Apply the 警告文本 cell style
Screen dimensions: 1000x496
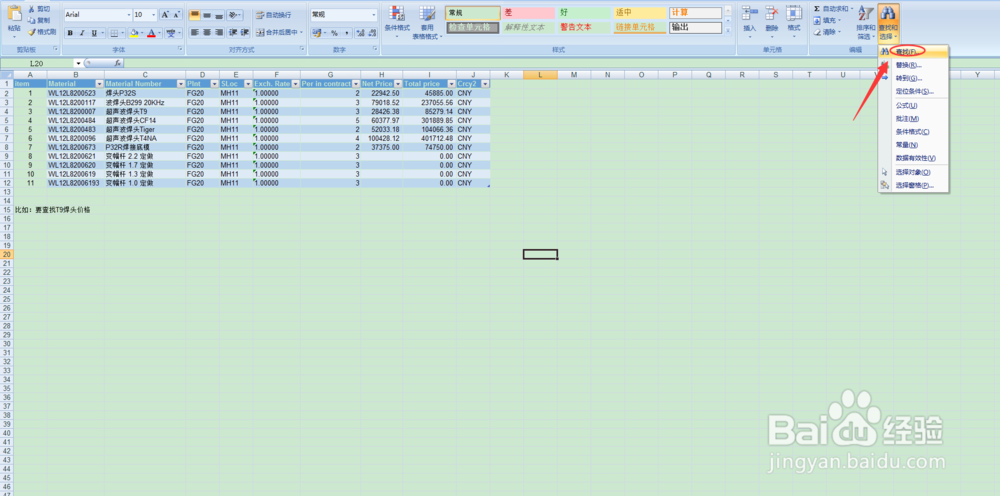coord(584,27)
